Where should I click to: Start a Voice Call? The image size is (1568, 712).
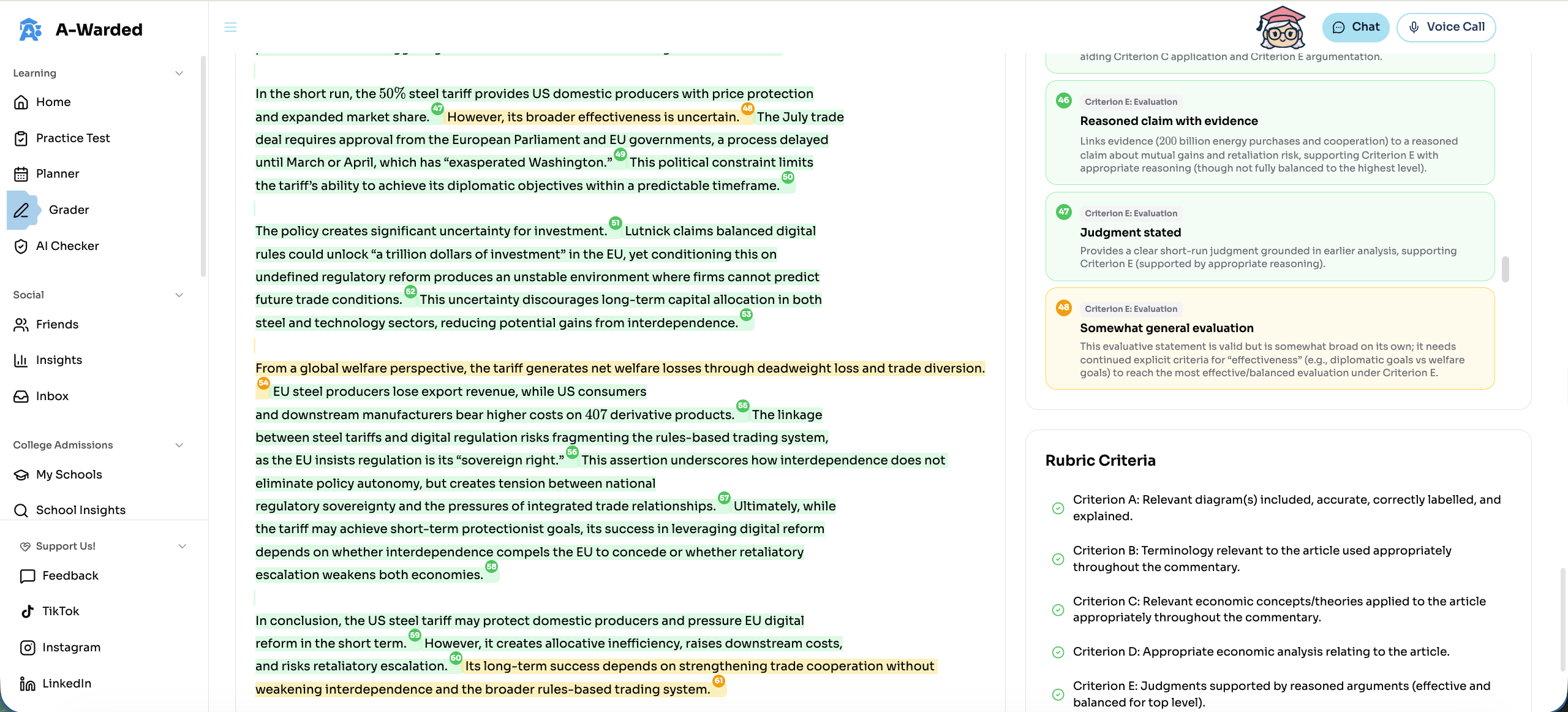1446,27
